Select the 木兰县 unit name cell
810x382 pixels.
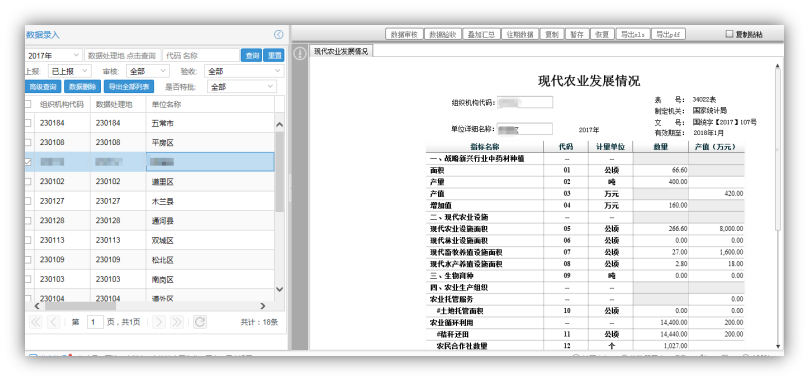[x=210, y=201]
